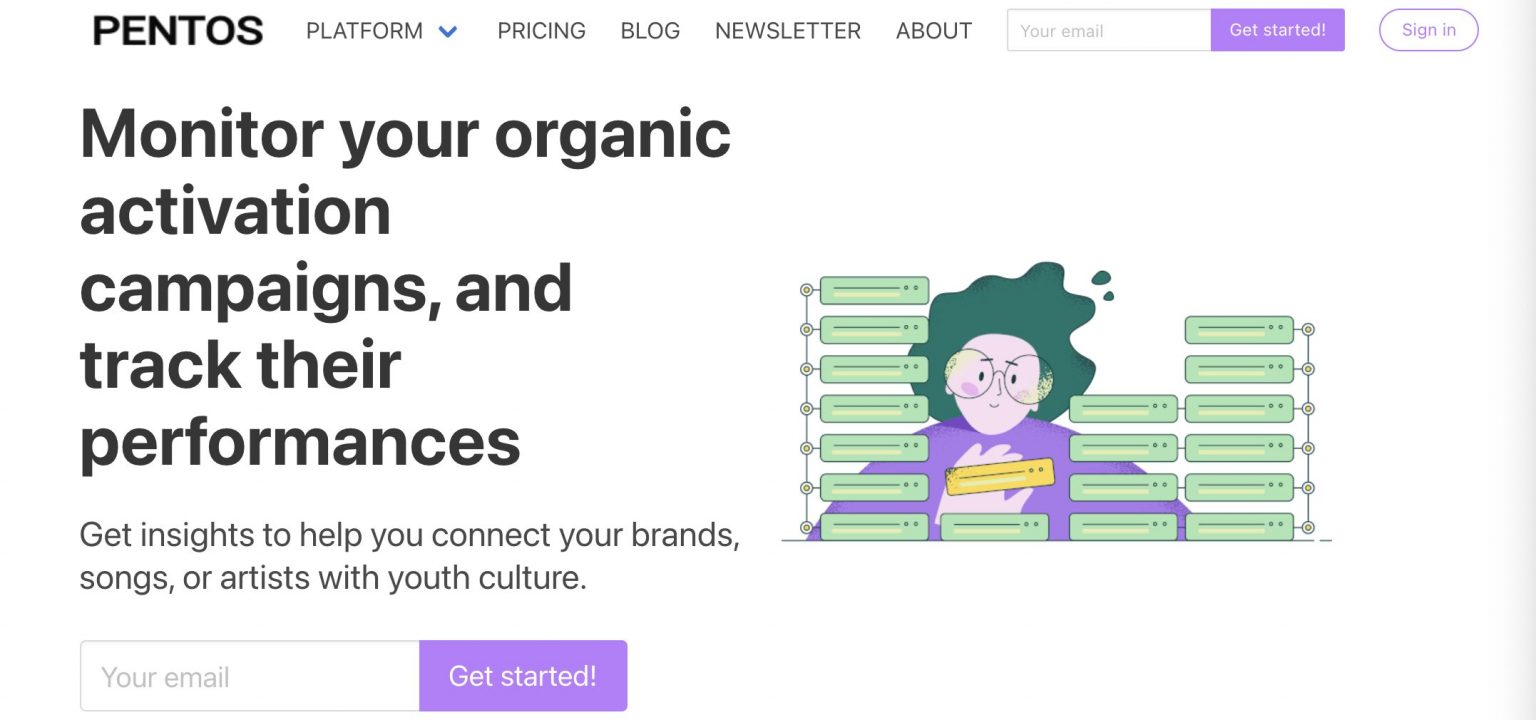Focus the header email field
Screen dimensions: 1536x720
pyautogui.click(x=1109, y=30)
